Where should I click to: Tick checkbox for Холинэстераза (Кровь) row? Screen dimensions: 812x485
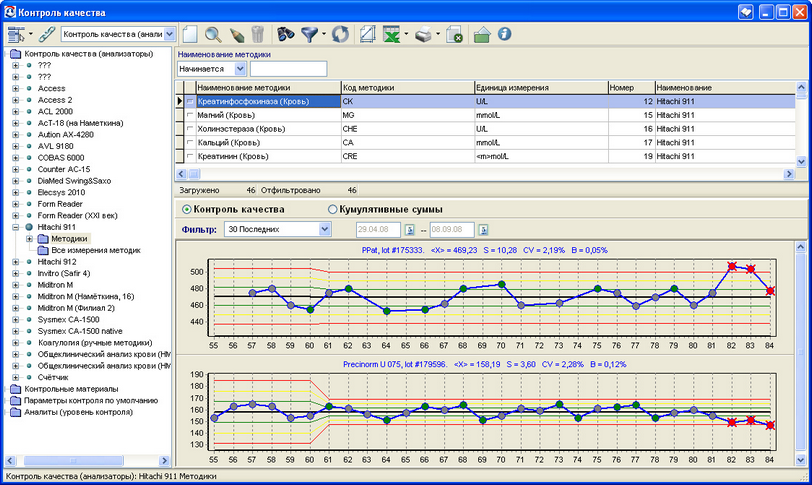(190, 129)
